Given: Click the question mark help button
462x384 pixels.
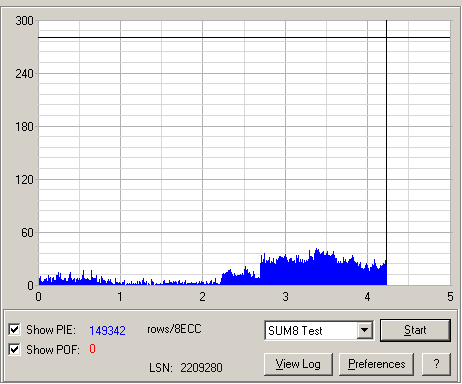Looking at the screenshot, I should [x=436, y=364].
